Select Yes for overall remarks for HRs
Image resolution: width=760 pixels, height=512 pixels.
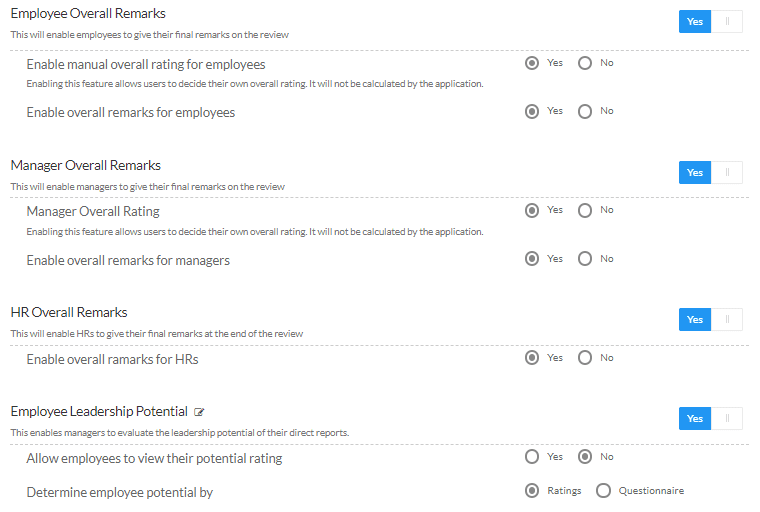coord(532,358)
